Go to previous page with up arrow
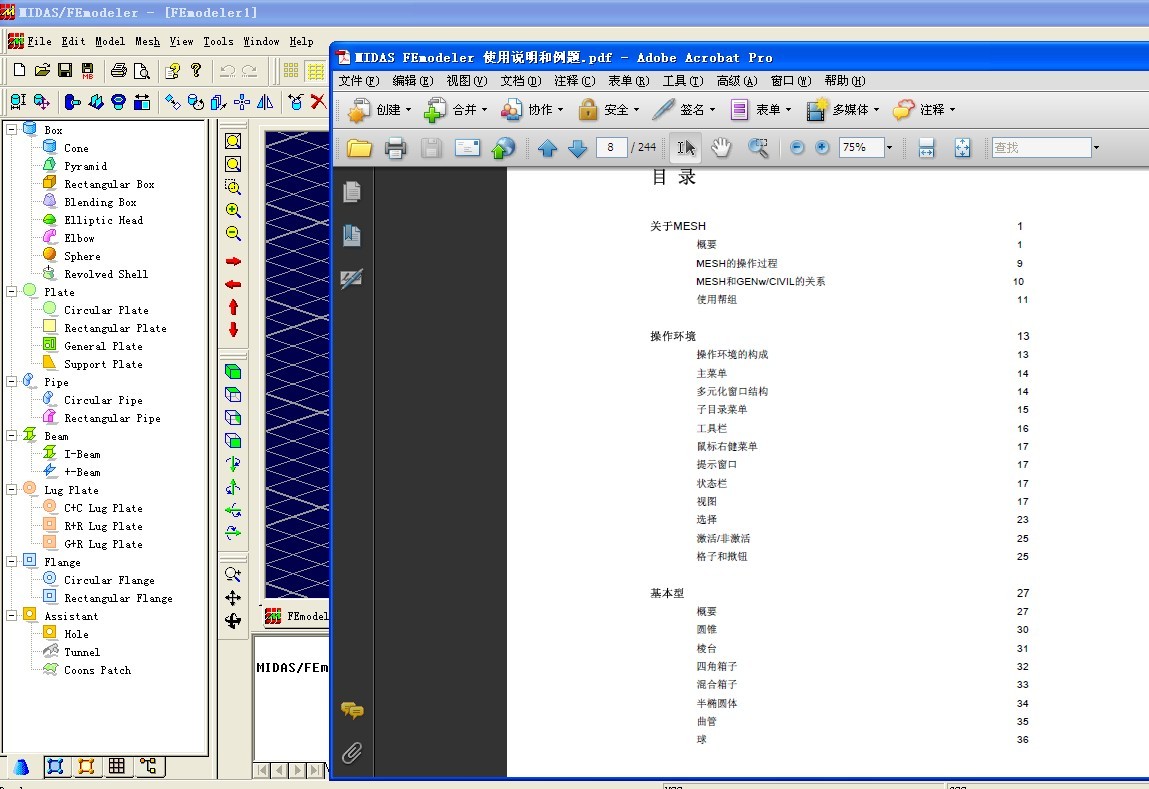Image resolution: width=1149 pixels, height=789 pixels. coord(547,149)
